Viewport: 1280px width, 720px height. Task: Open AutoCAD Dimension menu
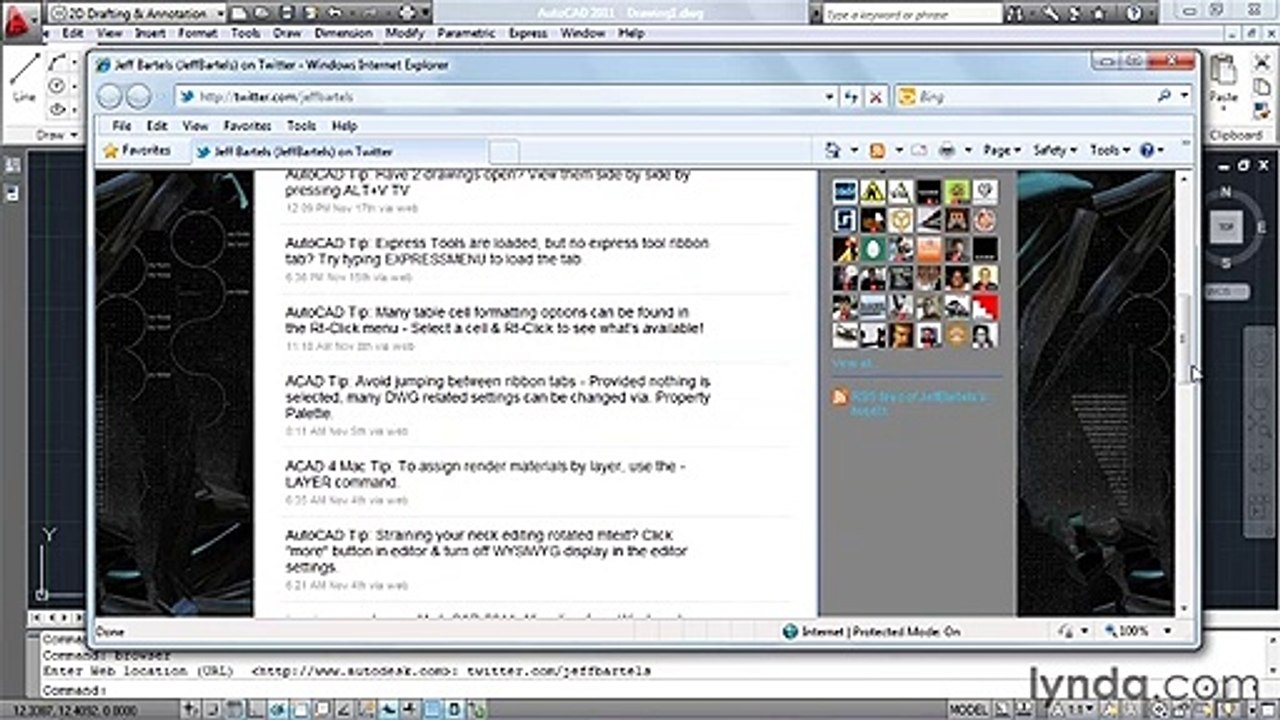click(343, 33)
